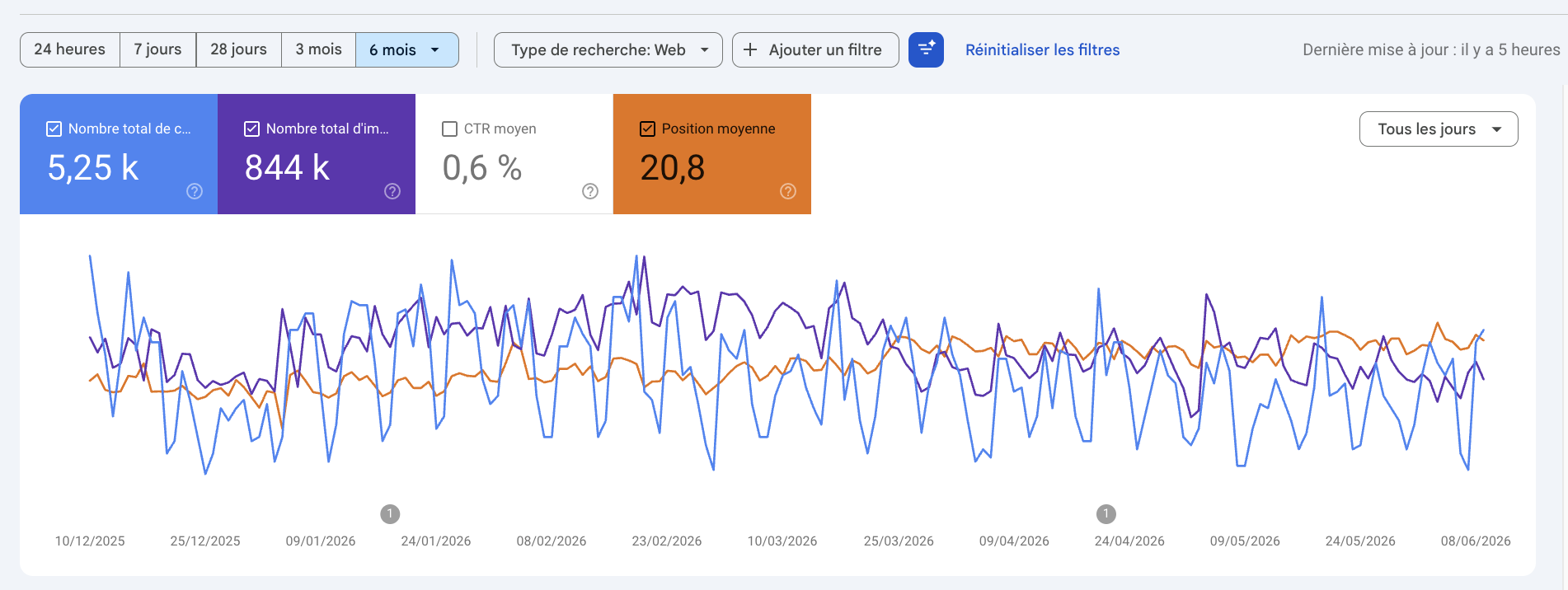Open help icon on Position moyenne card
Viewport: 1568px width, 590px height.
pyautogui.click(x=788, y=191)
